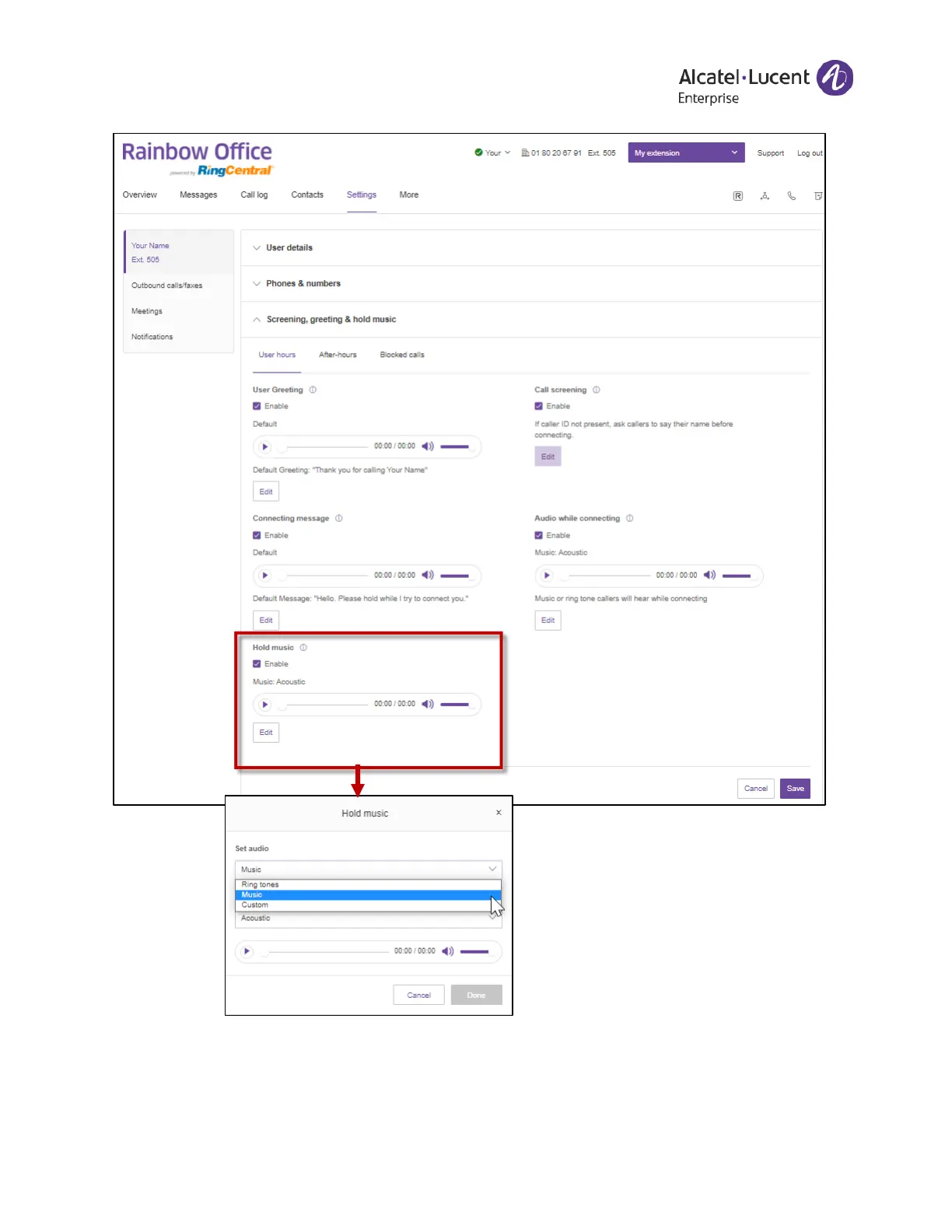
Task: Open the Set audio Music dropdown
Action: coord(369,870)
